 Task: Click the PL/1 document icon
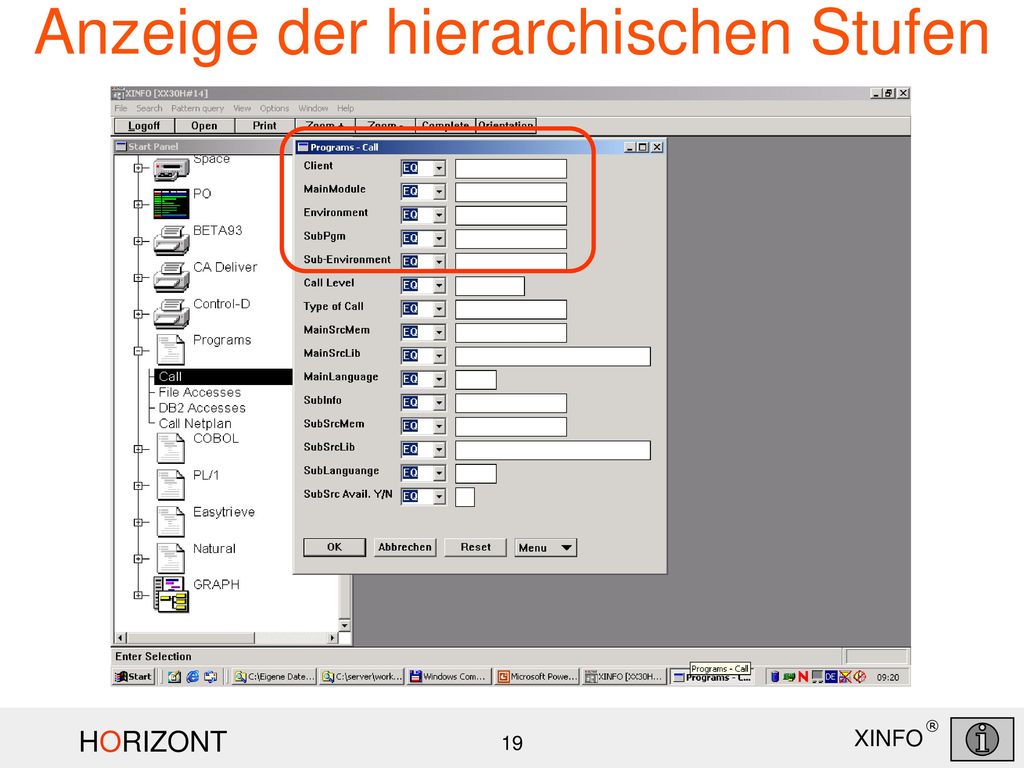[170, 485]
